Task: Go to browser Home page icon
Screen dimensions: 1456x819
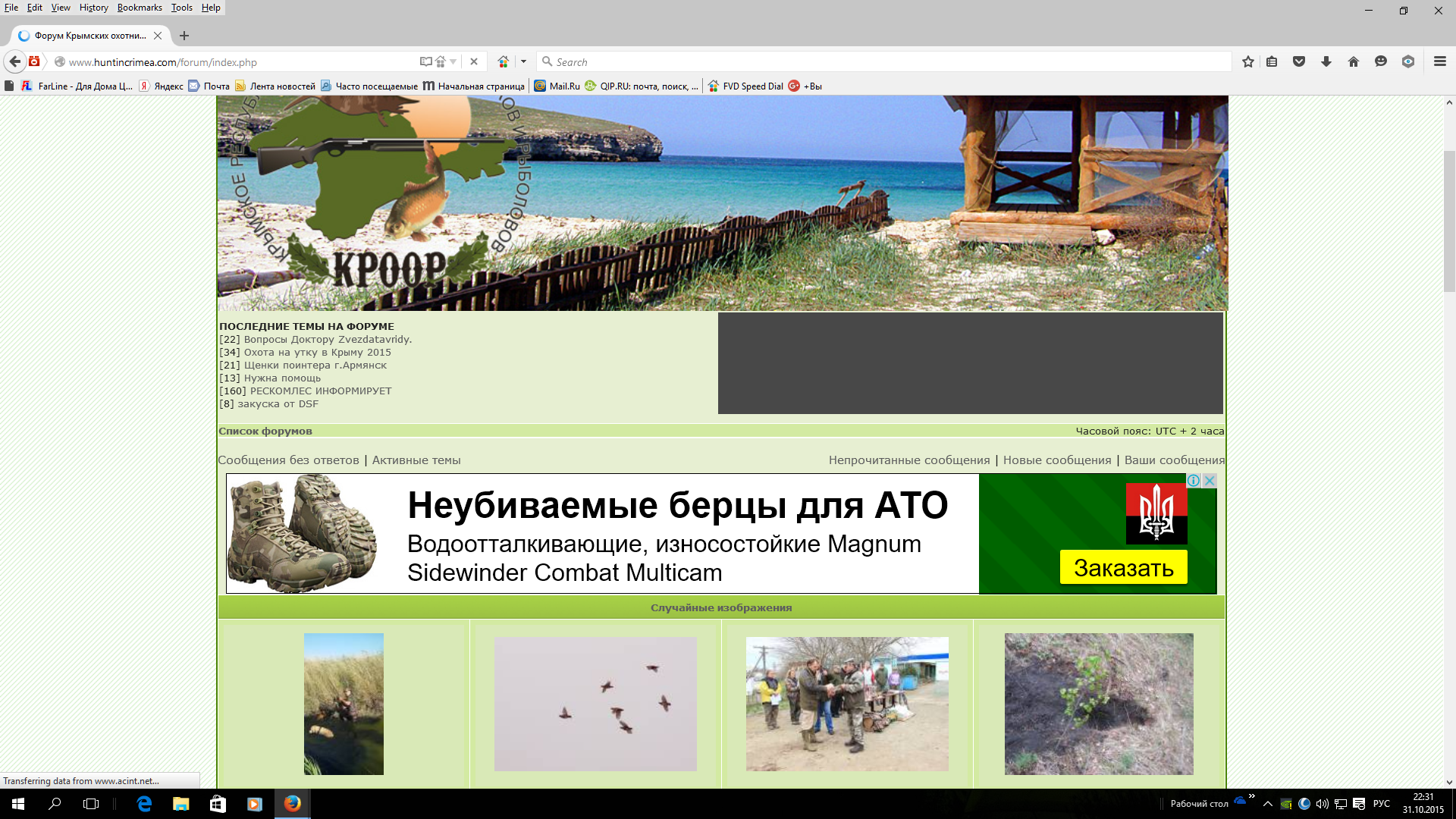Action: pos(1354,61)
